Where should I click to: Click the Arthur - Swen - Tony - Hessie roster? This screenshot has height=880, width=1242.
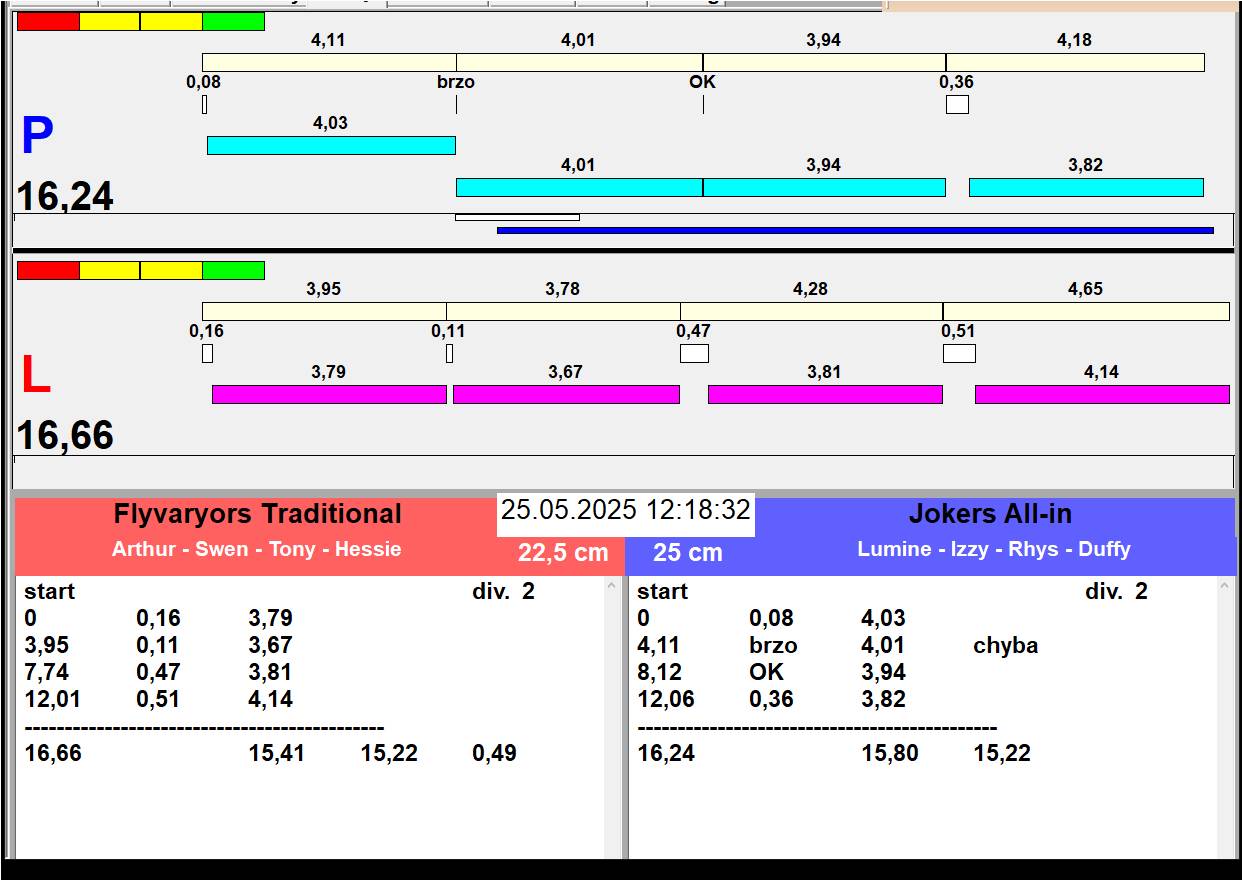tap(256, 549)
